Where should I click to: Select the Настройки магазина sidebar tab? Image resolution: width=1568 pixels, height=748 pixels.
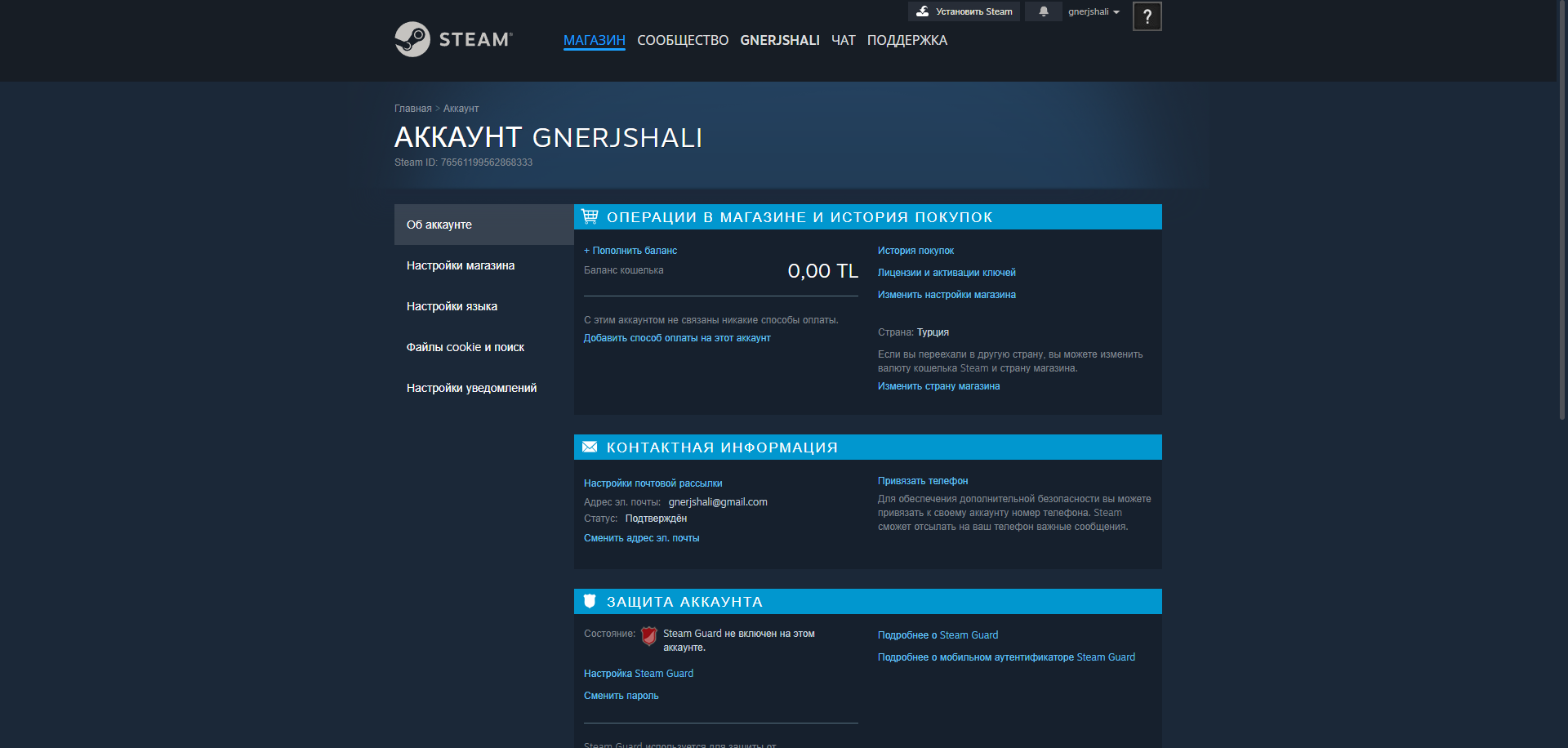(484, 265)
